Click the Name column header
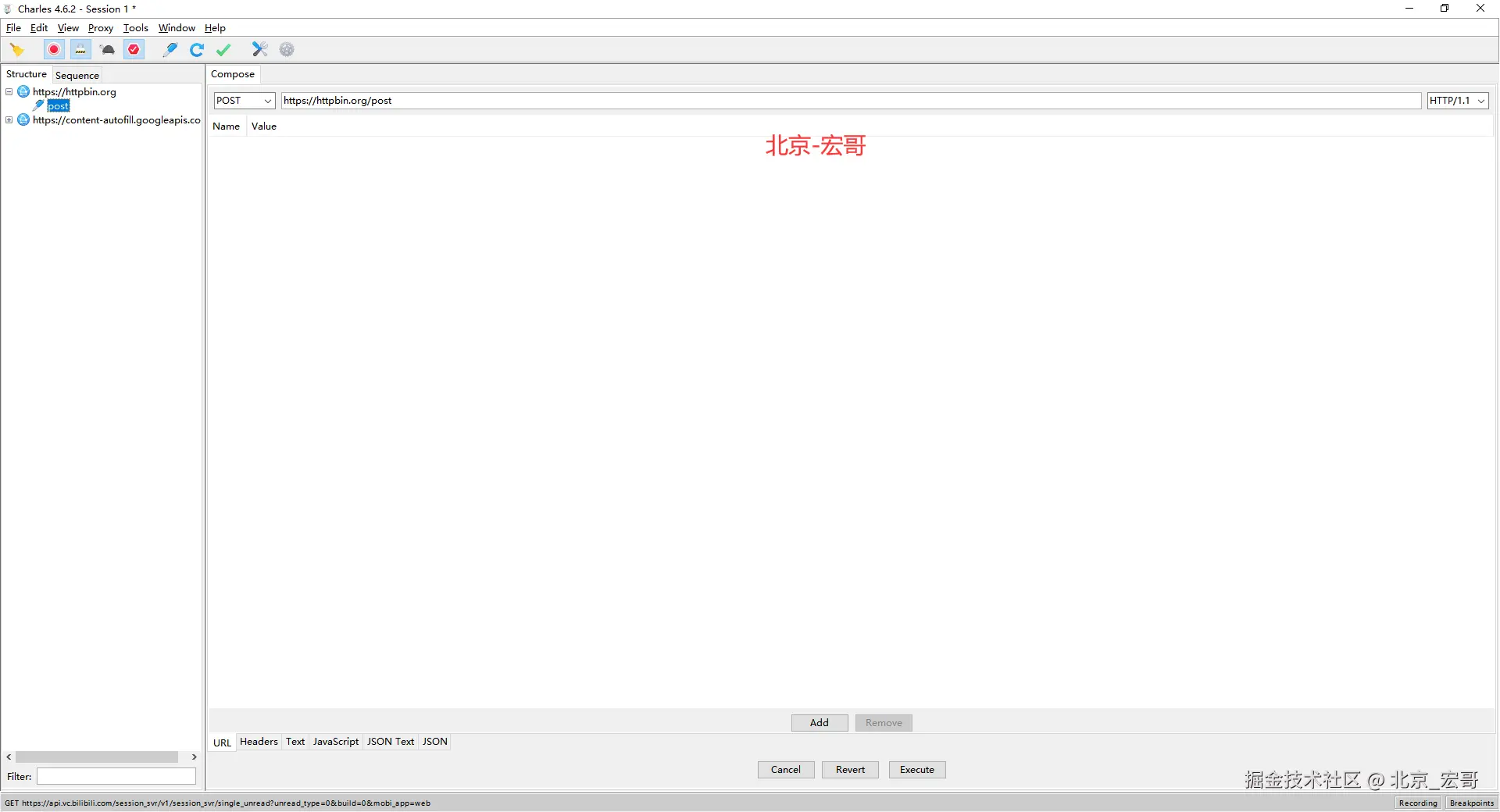 click(x=227, y=126)
